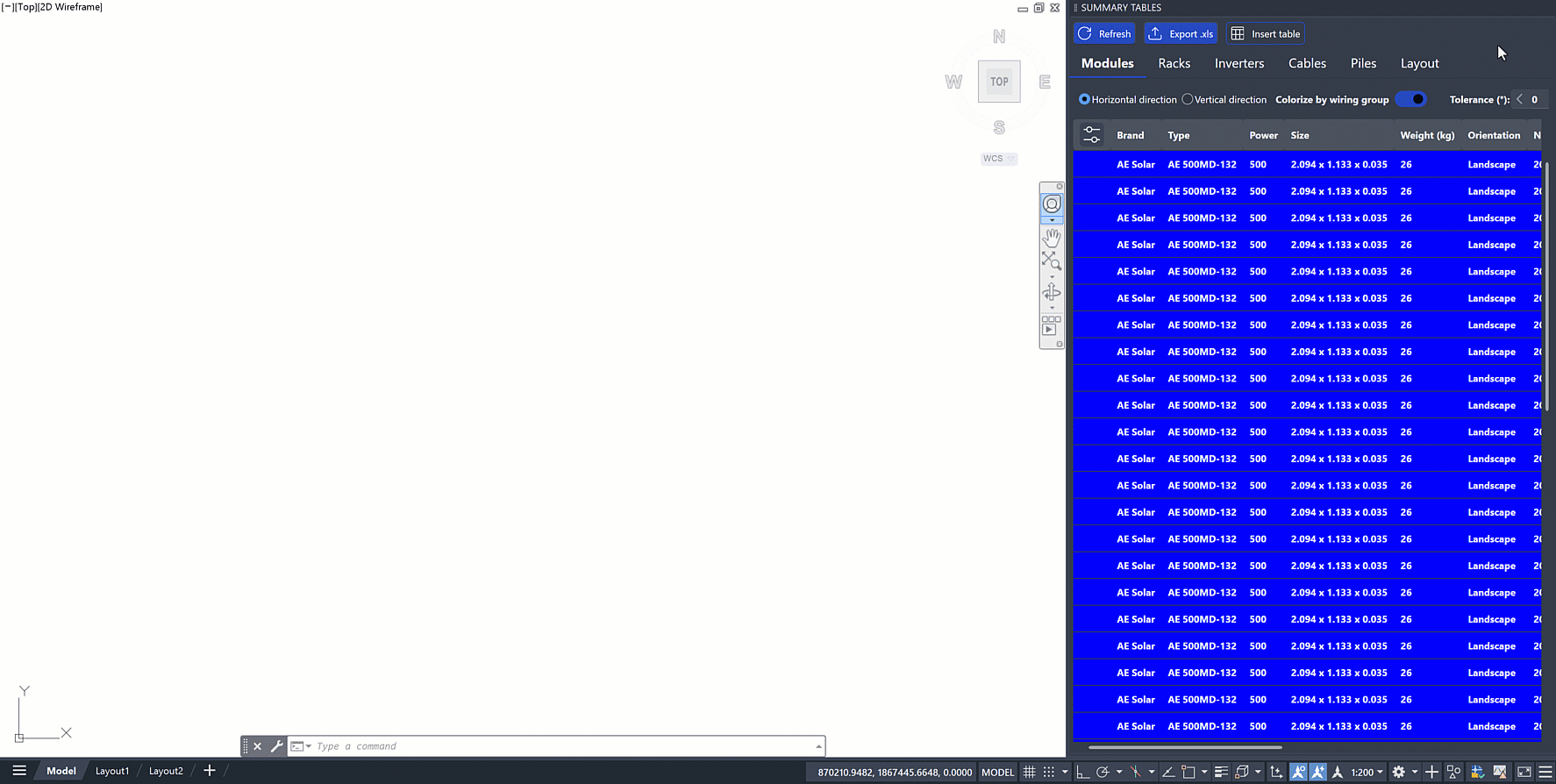
Task: Toggle lineweight display in status bar
Action: [x=1221, y=772]
